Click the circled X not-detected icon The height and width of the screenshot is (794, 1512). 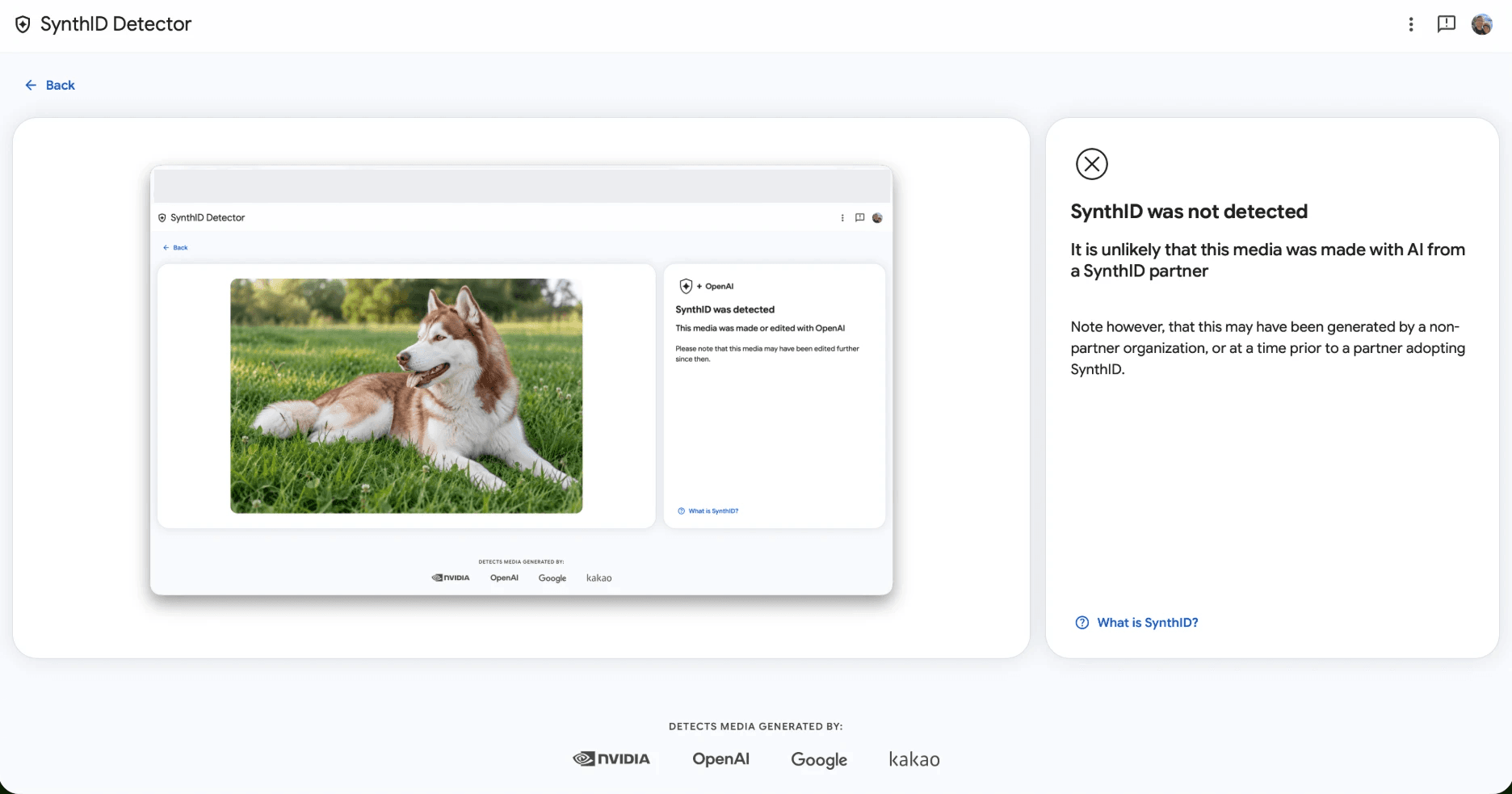tap(1092, 164)
